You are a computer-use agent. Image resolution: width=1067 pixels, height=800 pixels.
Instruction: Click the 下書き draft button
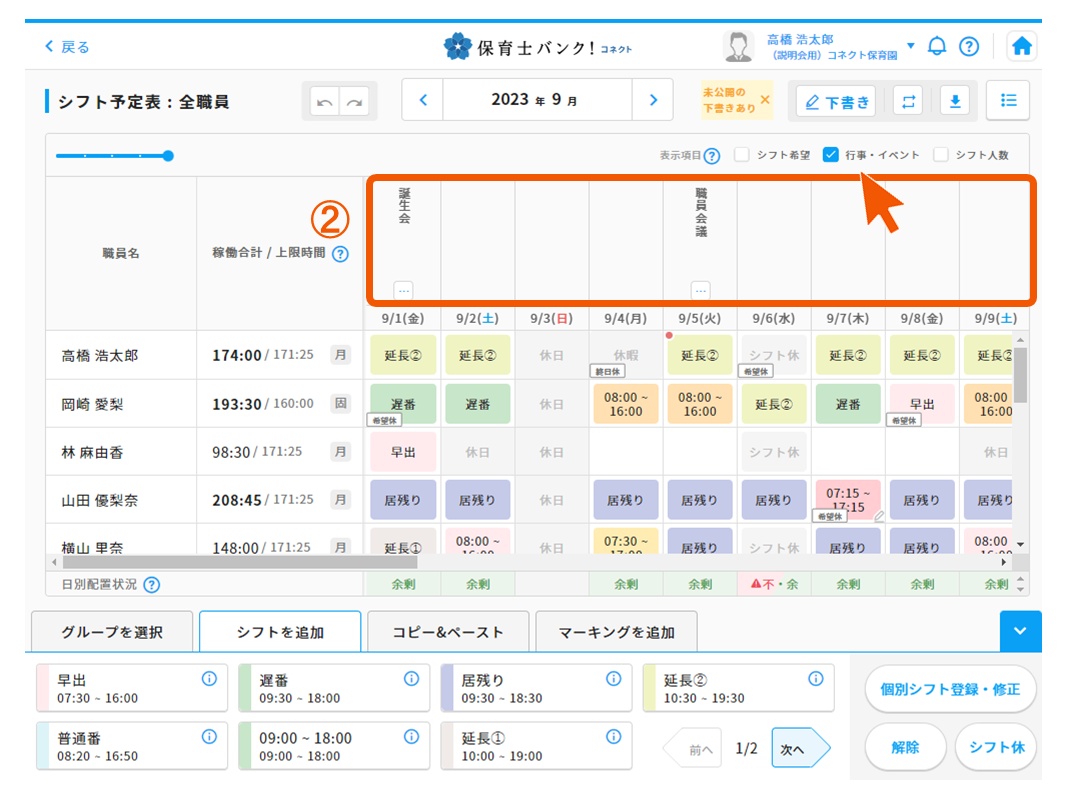point(835,101)
